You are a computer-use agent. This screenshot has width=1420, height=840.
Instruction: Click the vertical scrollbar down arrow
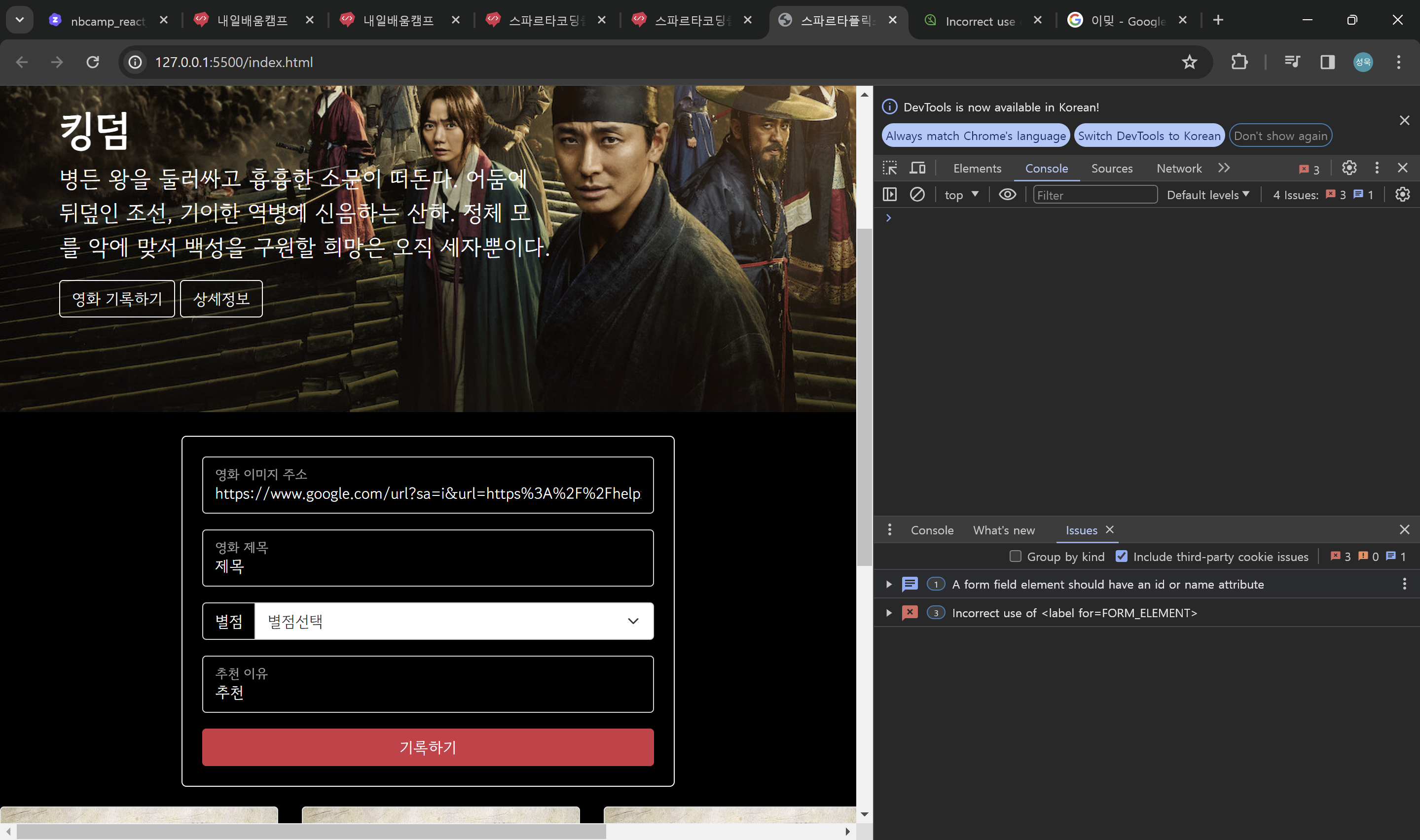(864, 814)
